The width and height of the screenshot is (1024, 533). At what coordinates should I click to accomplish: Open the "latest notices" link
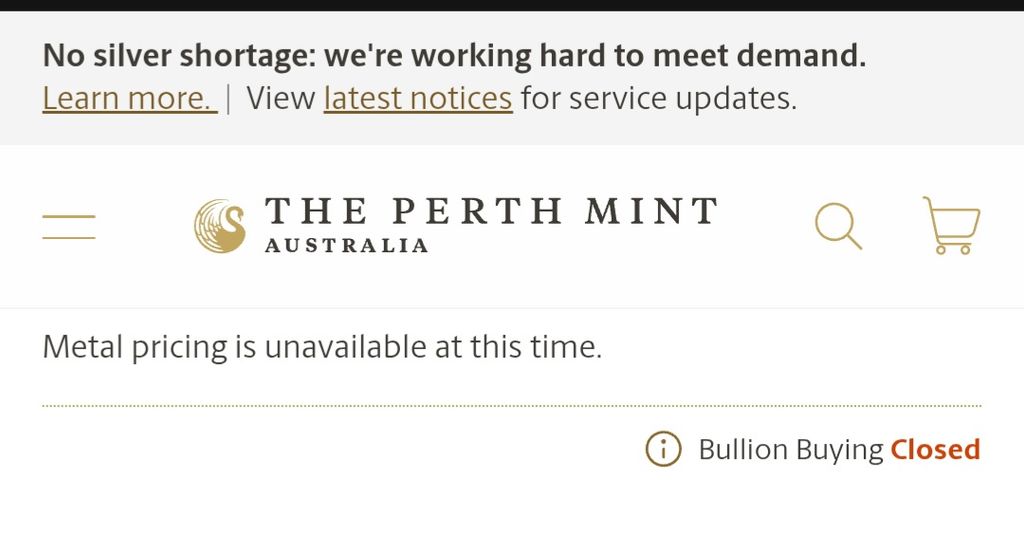tap(418, 99)
